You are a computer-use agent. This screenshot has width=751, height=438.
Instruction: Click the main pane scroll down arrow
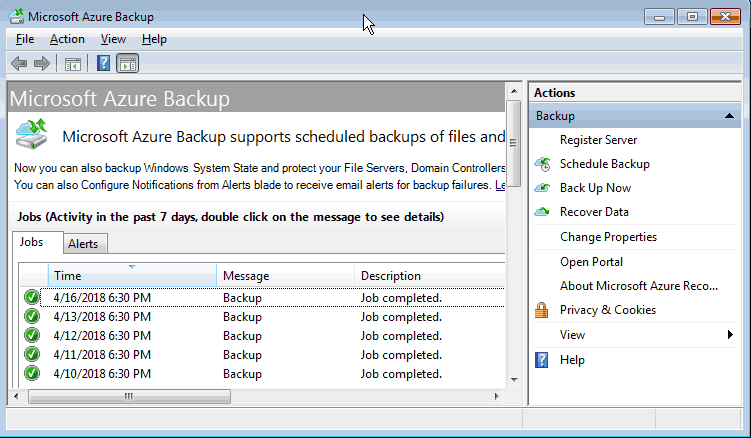point(514,380)
